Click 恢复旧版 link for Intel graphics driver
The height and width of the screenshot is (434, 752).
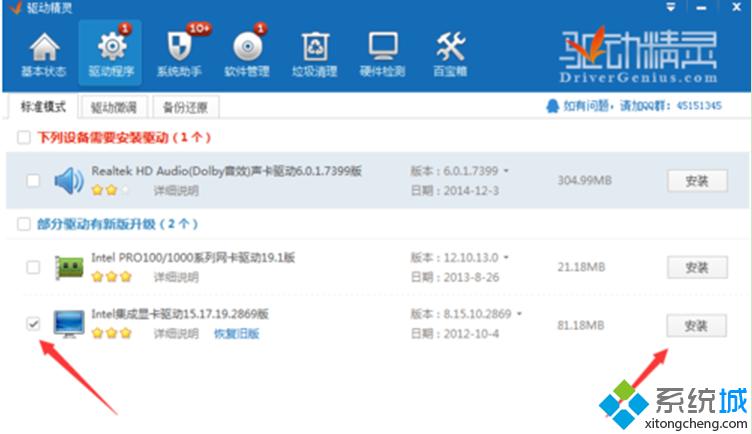click(236, 334)
